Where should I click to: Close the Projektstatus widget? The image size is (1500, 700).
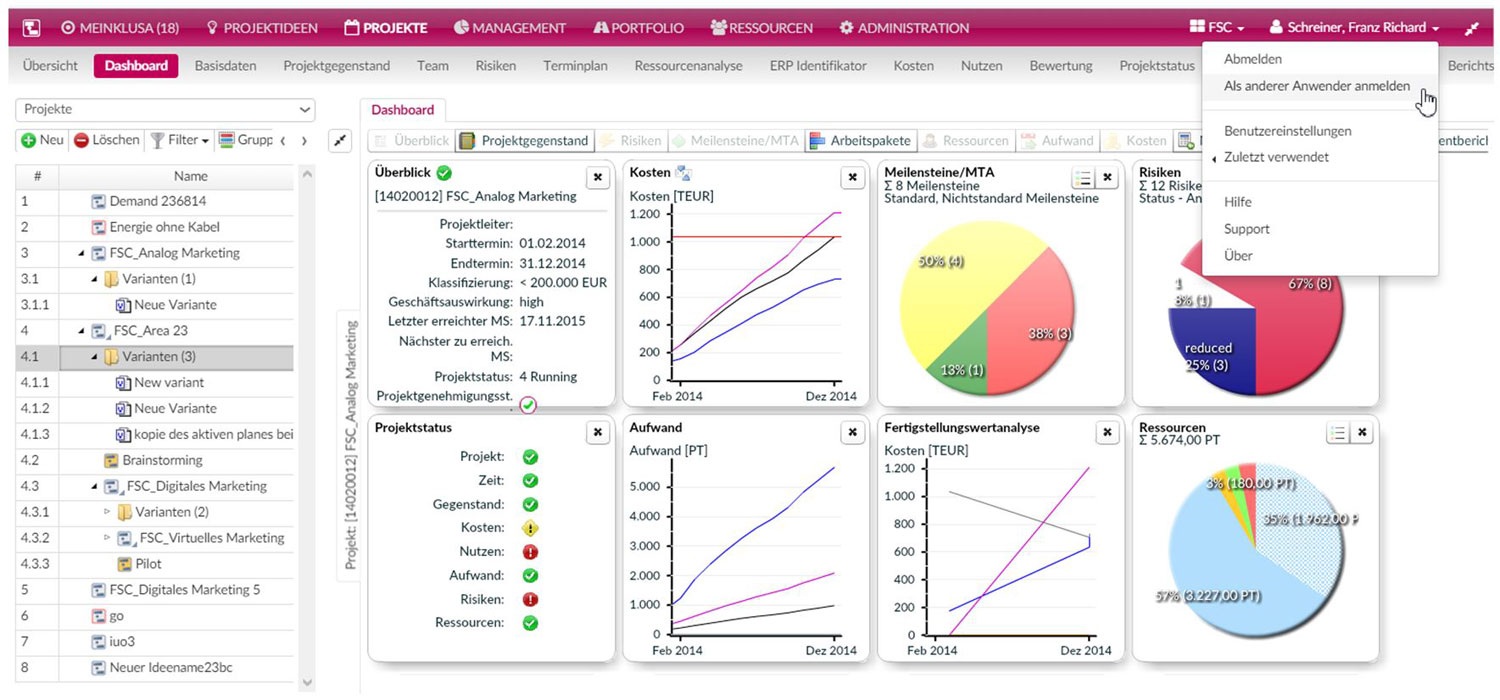click(597, 432)
